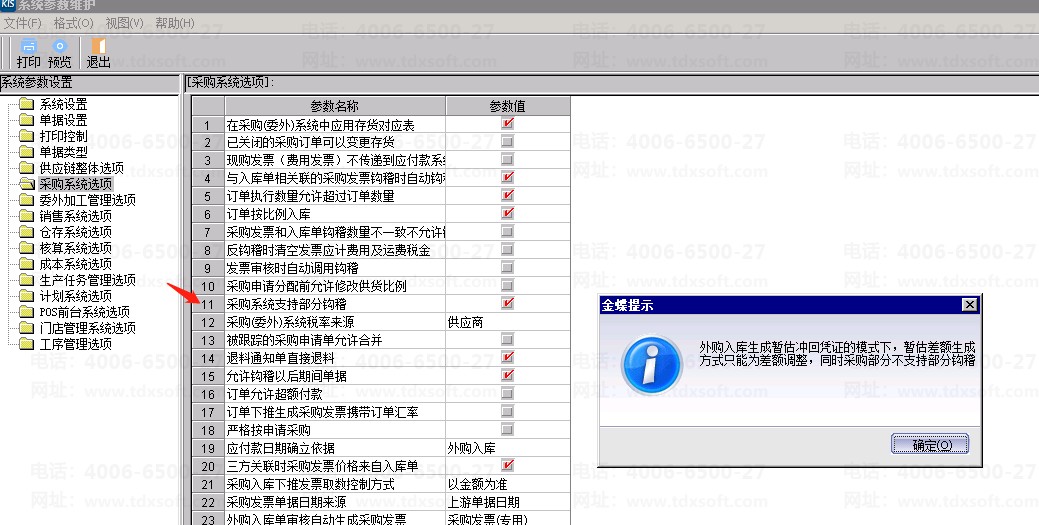Viewport: 1039px width, 525px height.
Task: Click the 预览 (preview) toolbar icon
Action: [x=60, y=46]
